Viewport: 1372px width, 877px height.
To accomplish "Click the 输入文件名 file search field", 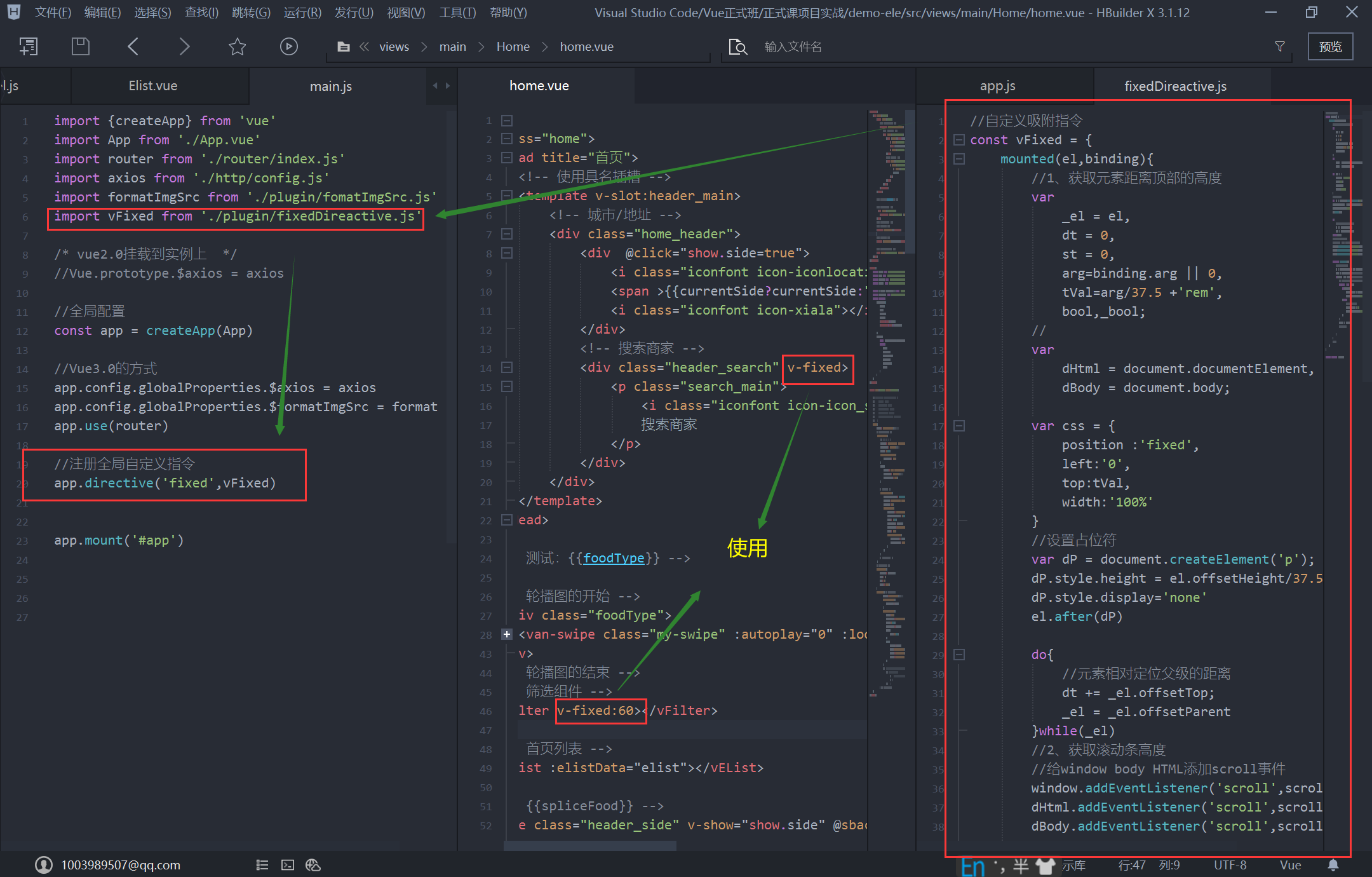I will pos(793,46).
